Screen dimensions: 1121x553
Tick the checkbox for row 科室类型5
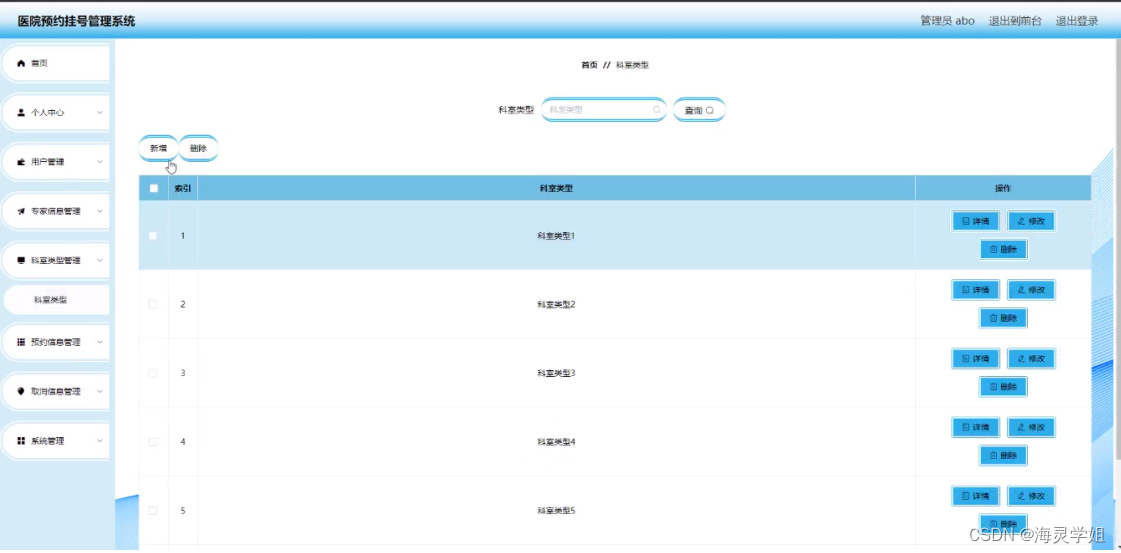point(152,510)
